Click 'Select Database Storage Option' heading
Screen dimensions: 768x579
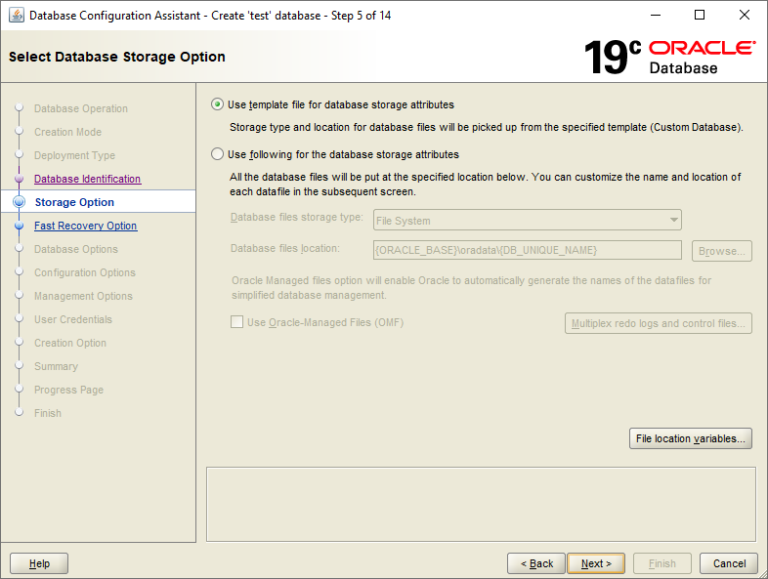coord(117,57)
